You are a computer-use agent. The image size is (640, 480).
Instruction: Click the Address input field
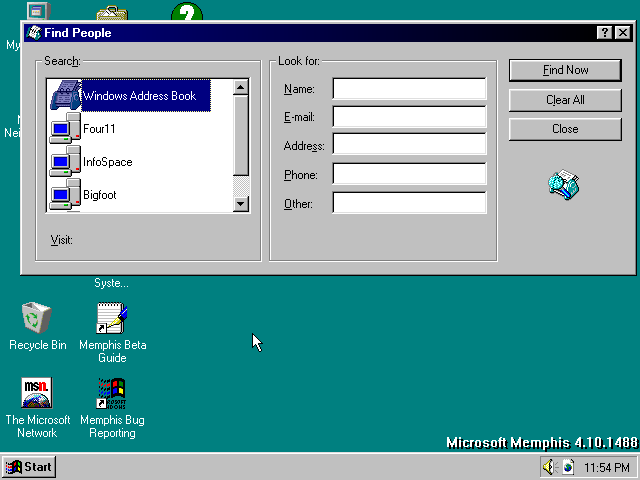tap(409, 144)
